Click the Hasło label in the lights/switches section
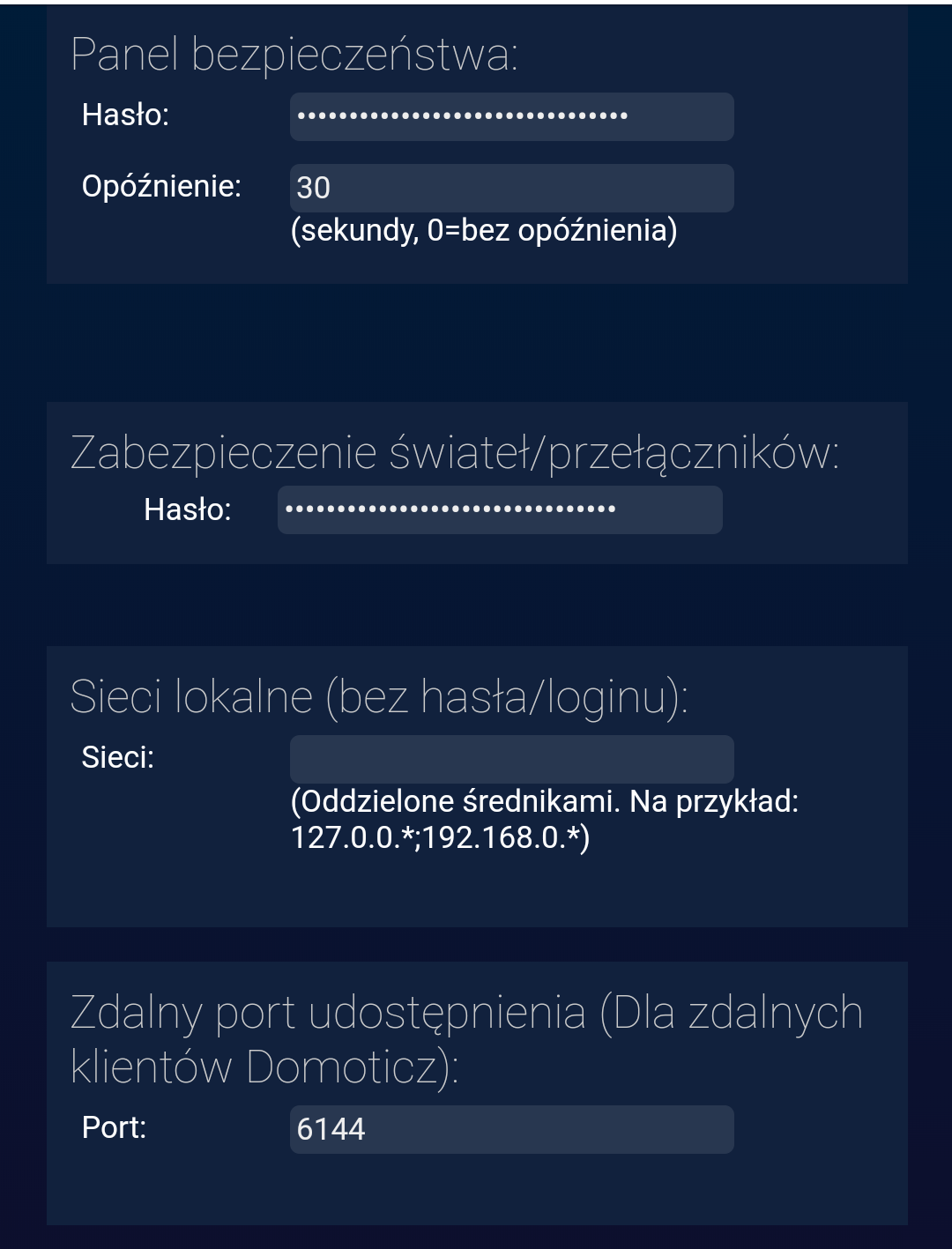Viewport: 952px width, 1249px height. [x=188, y=509]
